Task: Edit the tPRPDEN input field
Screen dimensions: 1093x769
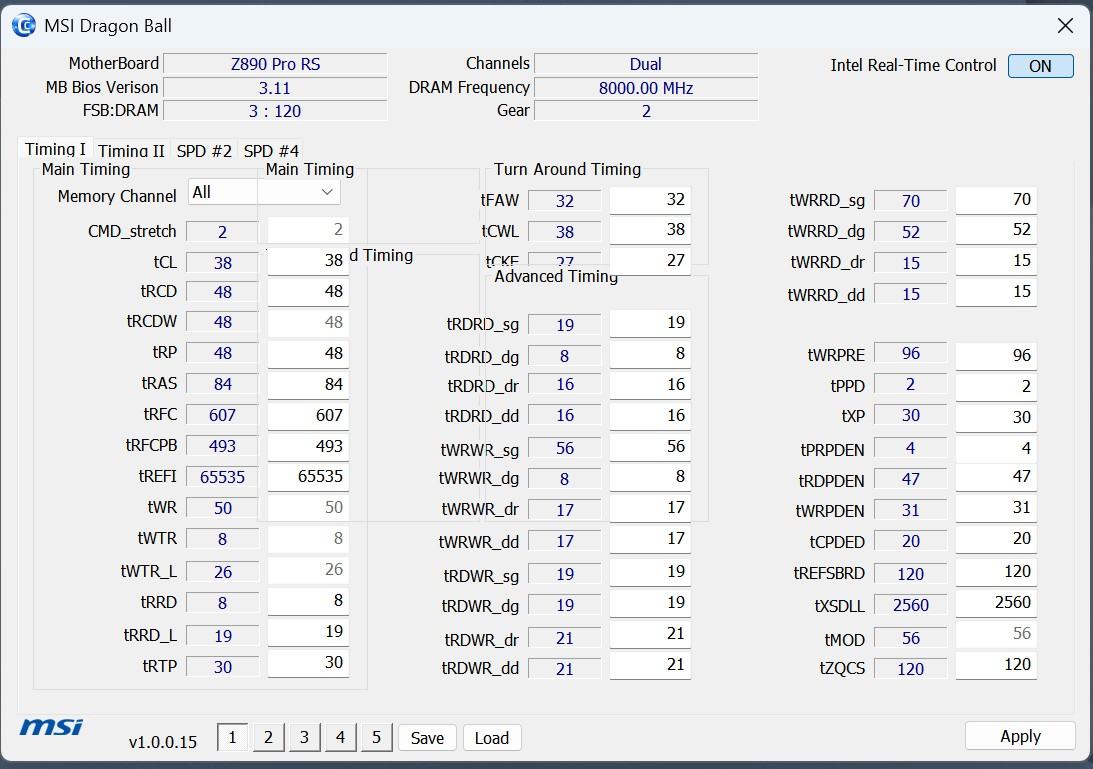Action: tap(996, 448)
